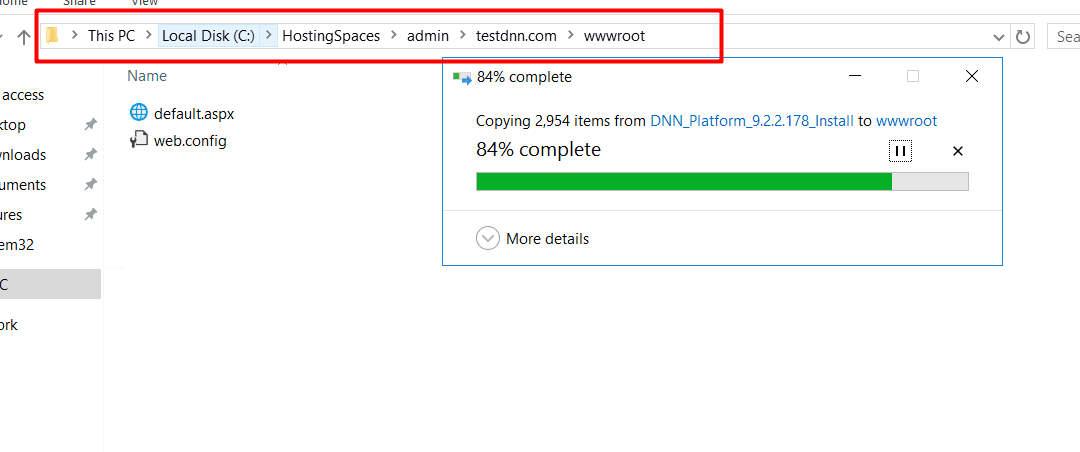Image resolution: width=1080 pixels, height=452 pixels.
Task: Refresh the wwwroot folder view
Action: [1023, 37]
